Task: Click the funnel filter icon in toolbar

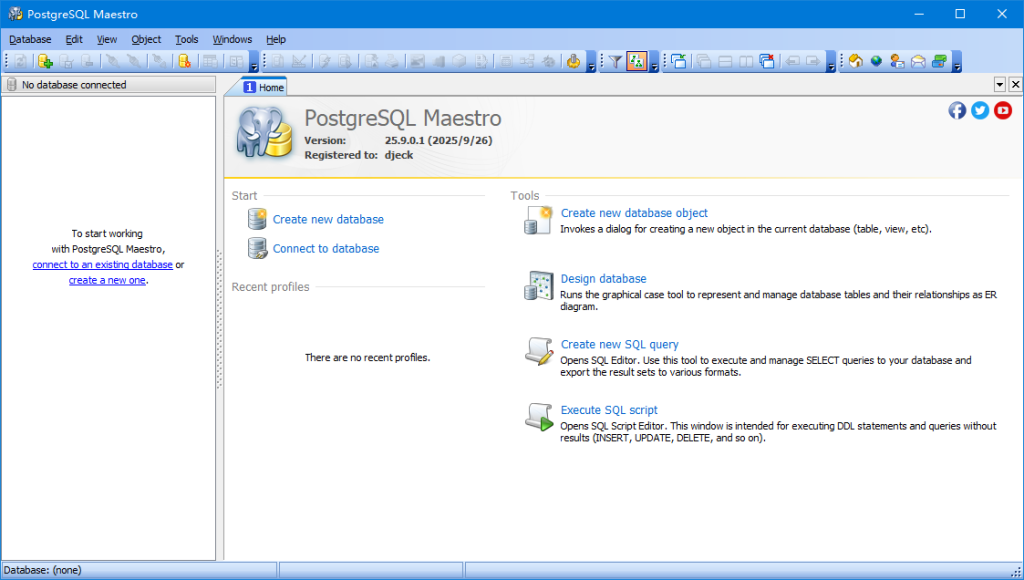Action: 616,62
